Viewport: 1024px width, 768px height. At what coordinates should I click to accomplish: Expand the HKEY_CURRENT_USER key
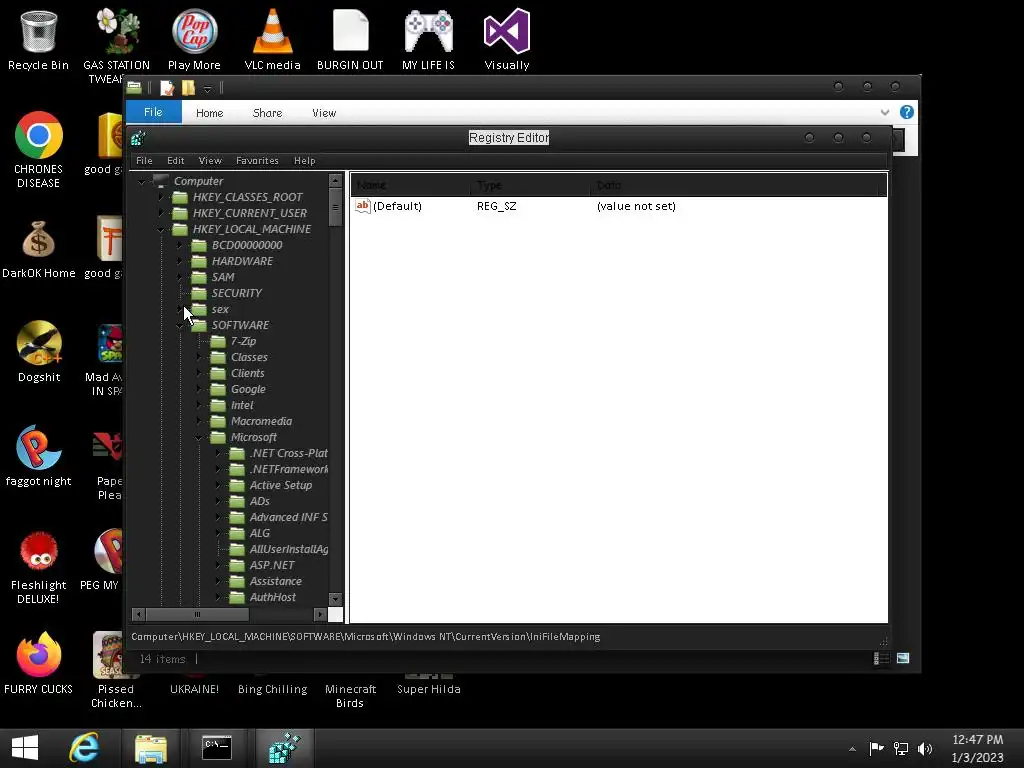pyautogui.click(x=161, y=213)
